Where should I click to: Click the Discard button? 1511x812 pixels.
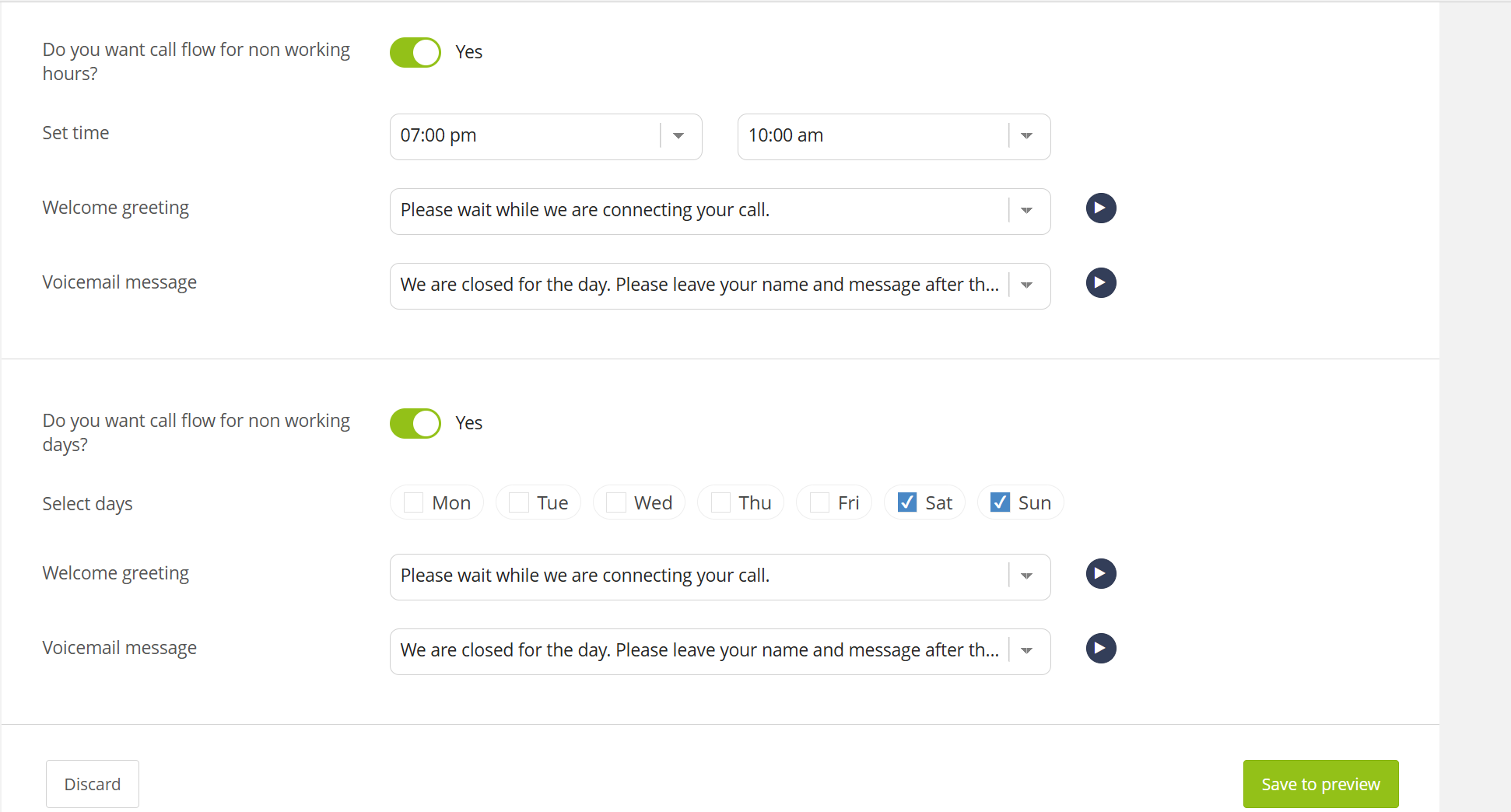click(x=93, y=784)
